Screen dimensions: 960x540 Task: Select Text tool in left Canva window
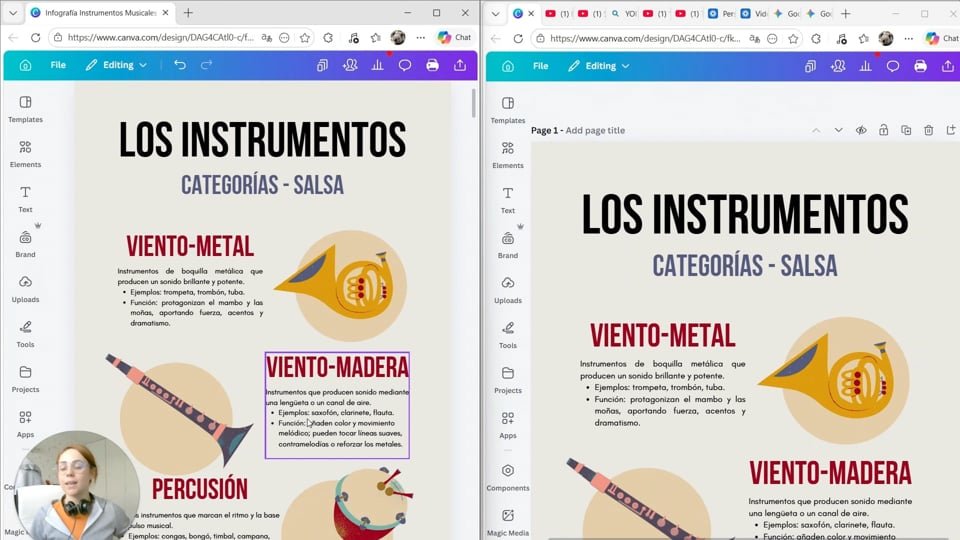[x=25, y=199]
